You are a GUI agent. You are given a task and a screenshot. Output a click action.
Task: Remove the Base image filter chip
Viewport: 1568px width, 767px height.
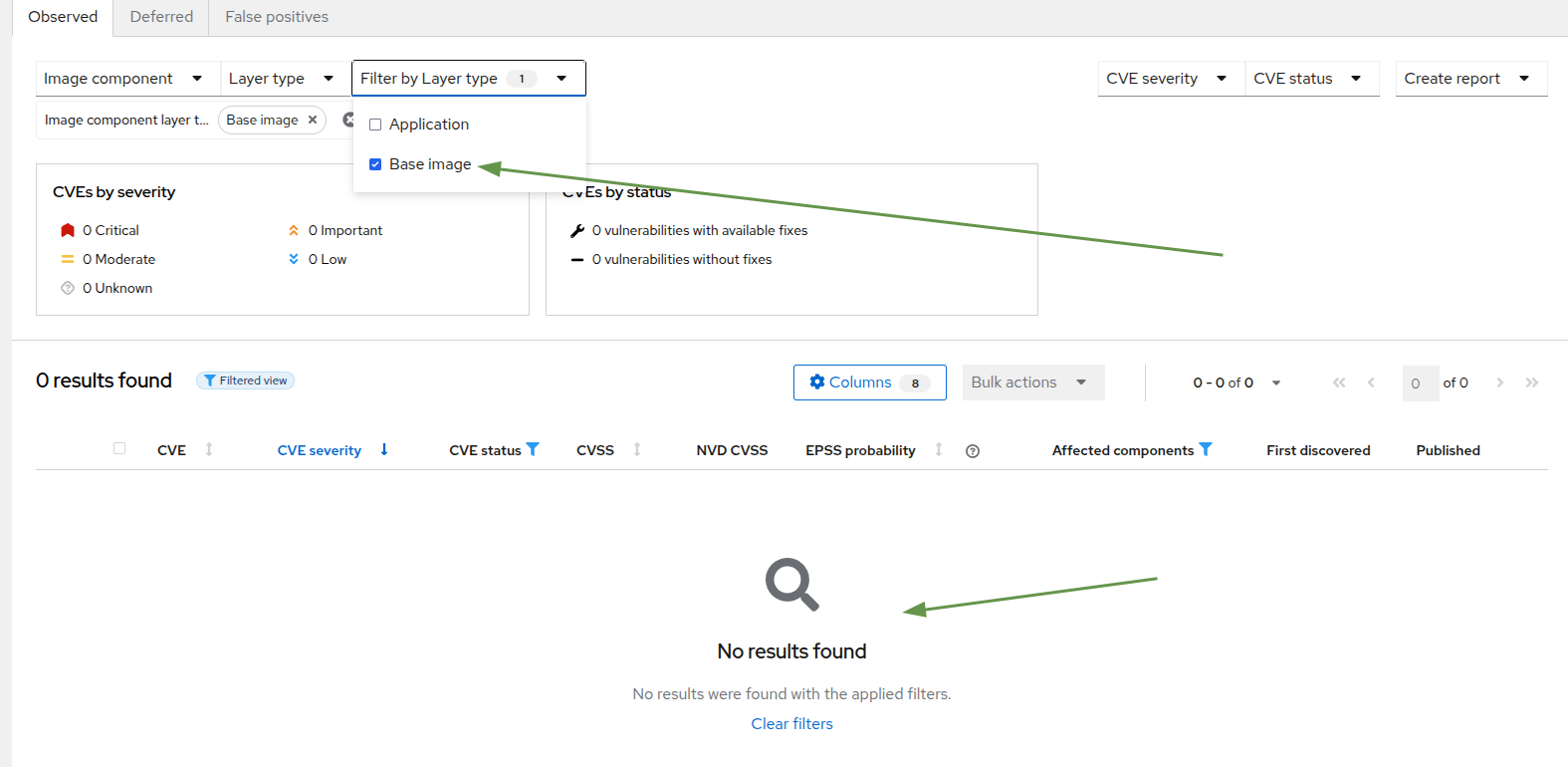(313, 120)
